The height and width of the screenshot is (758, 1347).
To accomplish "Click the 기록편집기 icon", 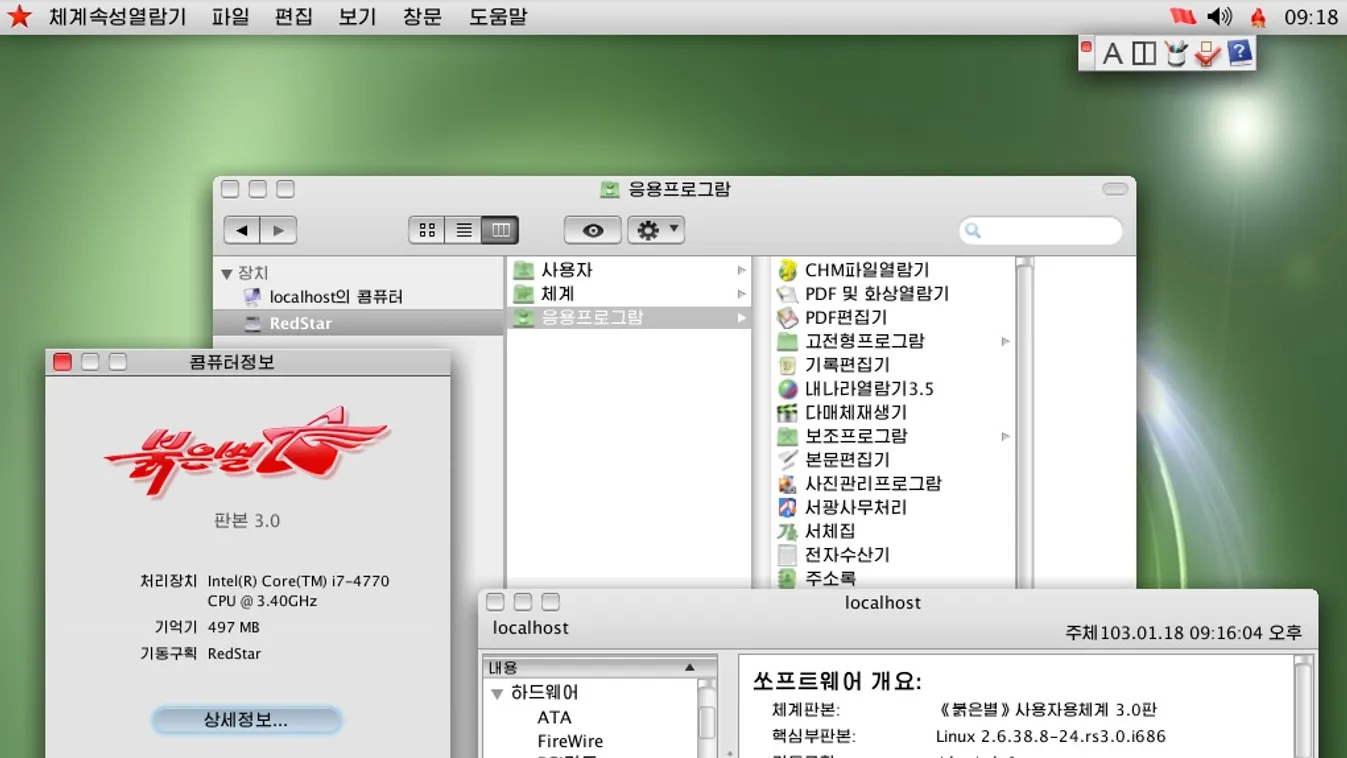I will (788, 365).
